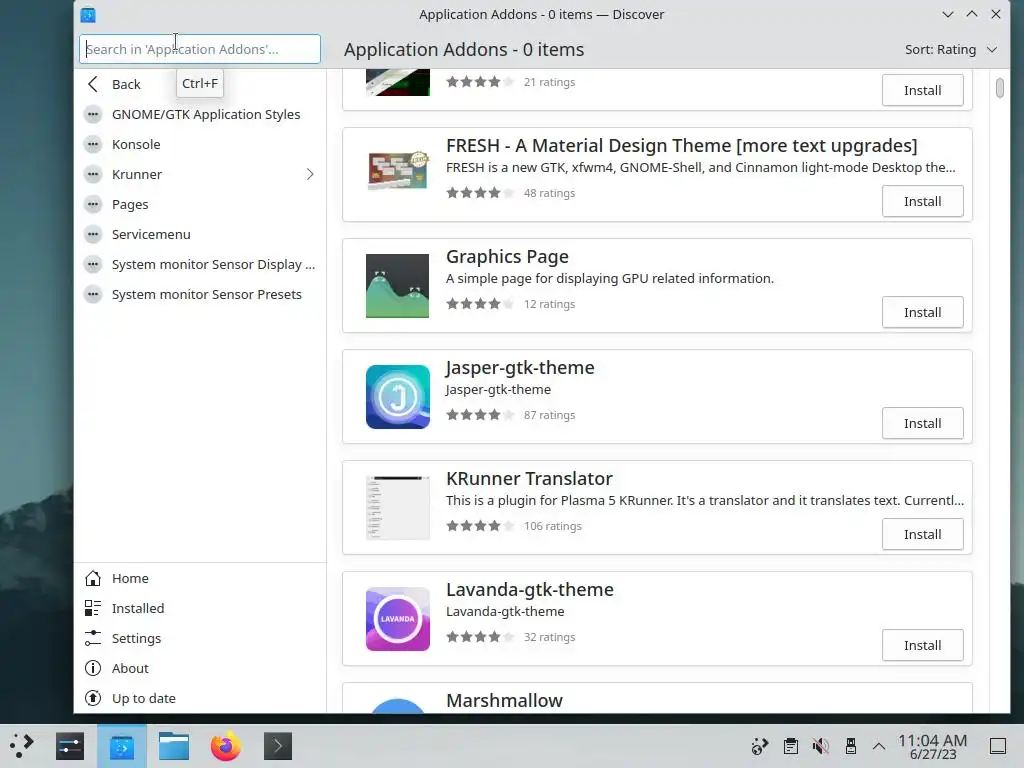The image size is (1024, 768).
Task: Focus the Search in Application Addons field
Action: (x=200, y=49)
